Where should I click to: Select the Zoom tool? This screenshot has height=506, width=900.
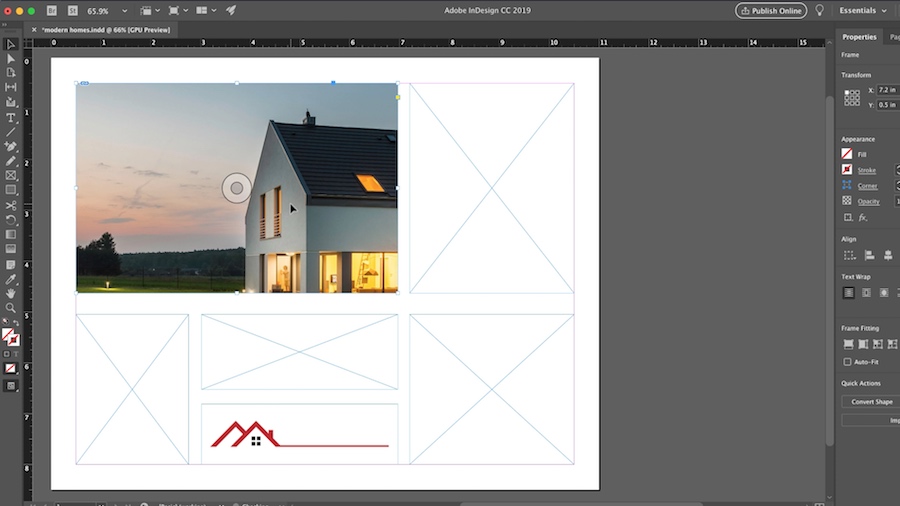click(x=10, y=308)
